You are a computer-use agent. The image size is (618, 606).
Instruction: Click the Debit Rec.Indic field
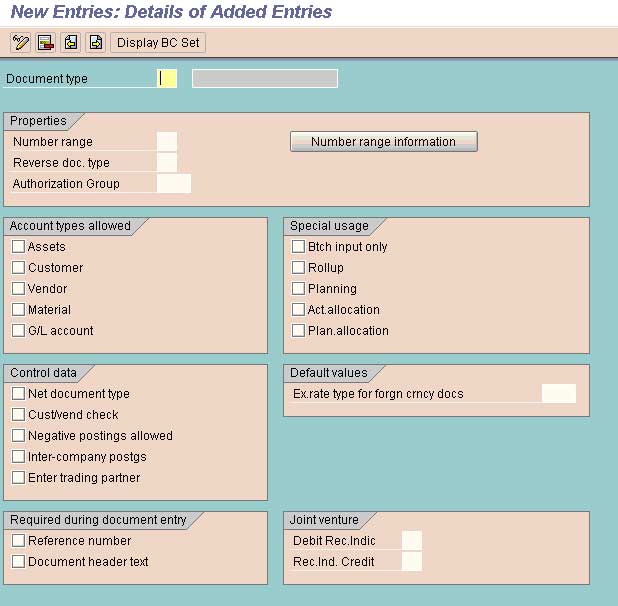pyautogui.click(x=412, y=541)
